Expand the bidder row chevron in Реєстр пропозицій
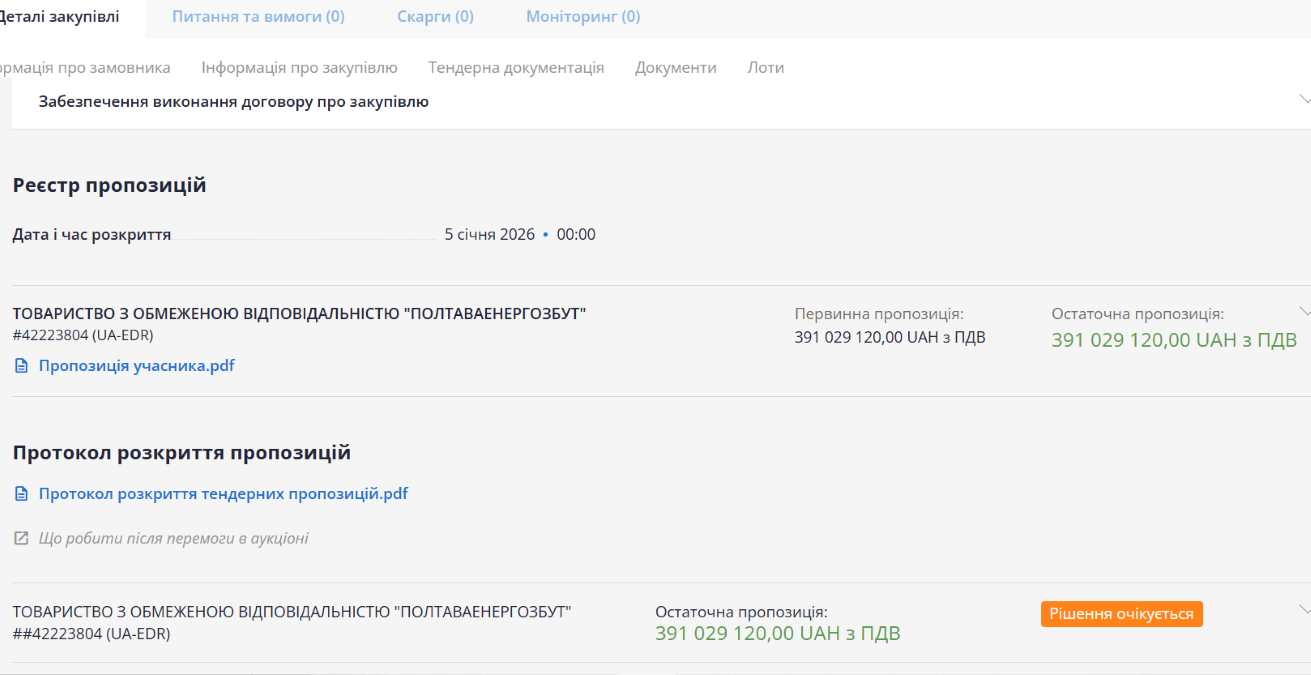 tap(1303, 310)
